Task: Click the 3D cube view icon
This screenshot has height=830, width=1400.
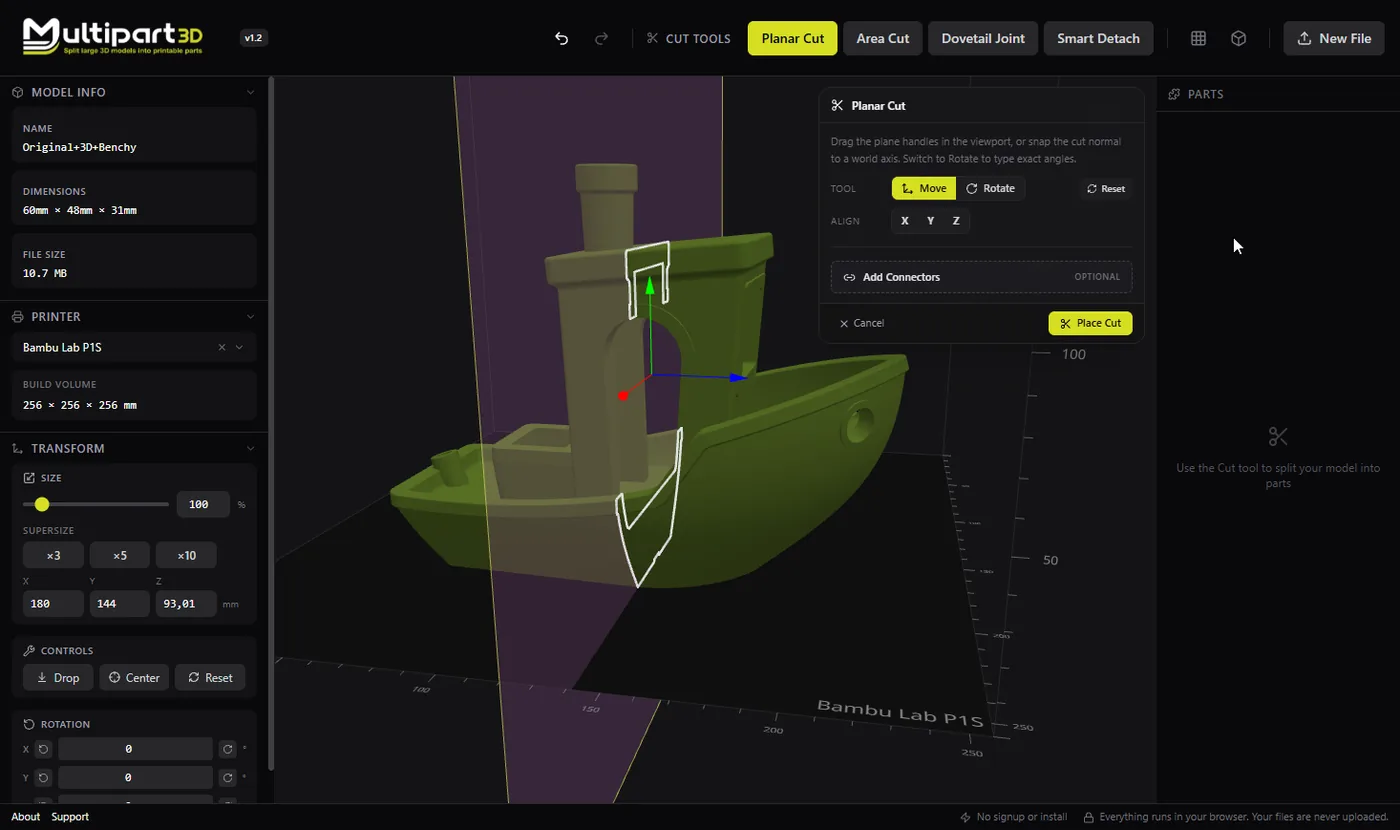Action: click(x=1238, y=39)
